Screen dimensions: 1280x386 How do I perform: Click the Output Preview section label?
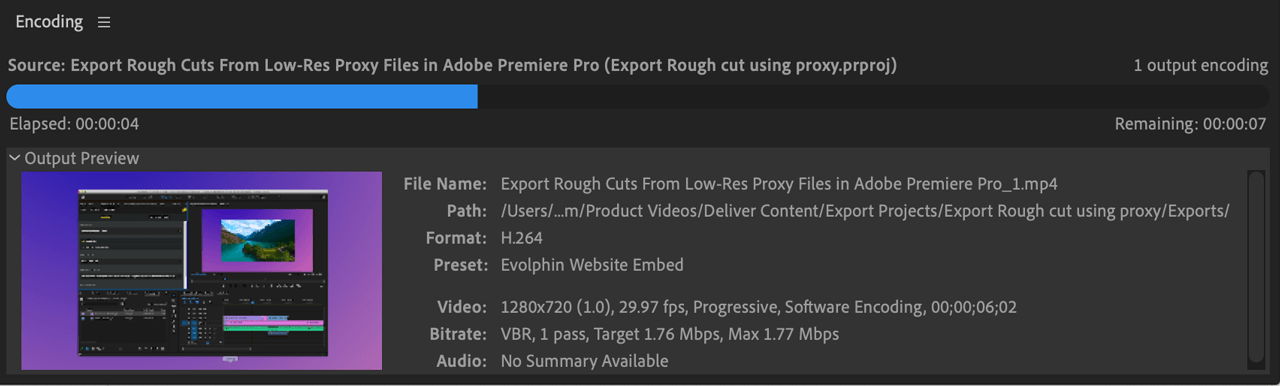click(82, 158)
